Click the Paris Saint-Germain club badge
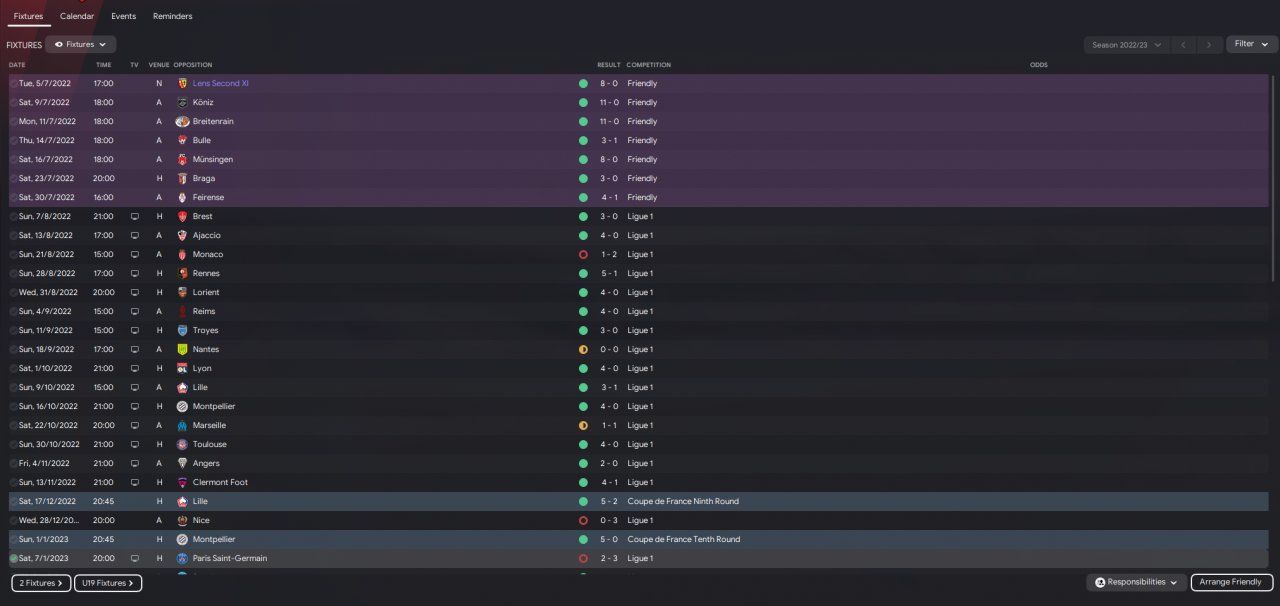This screenshot has height=606, width=1280. (x=182, y=558)
